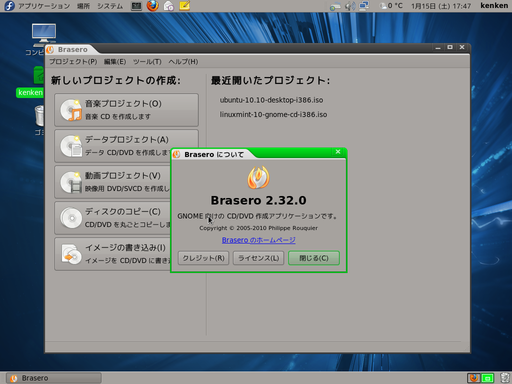Open the アプリケーション menu in top panel
This screenshot has width=512, height=384.
44,6
